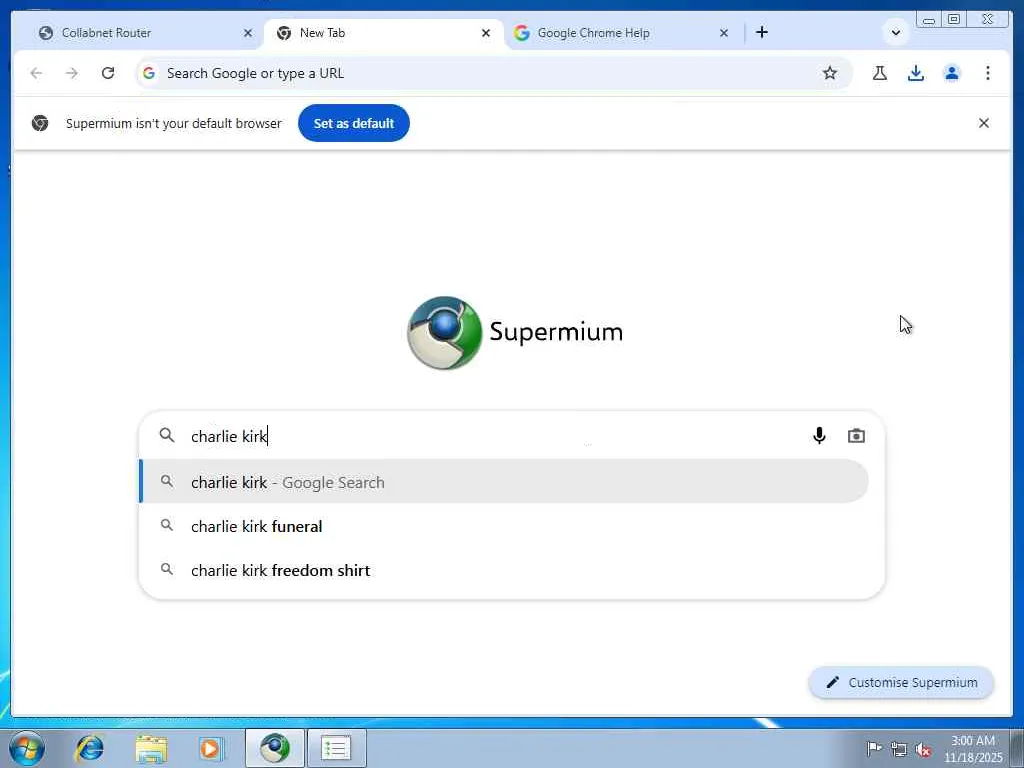Click the muted volume tray icon
Screen dimensions: 1024x768
(923, 749)
